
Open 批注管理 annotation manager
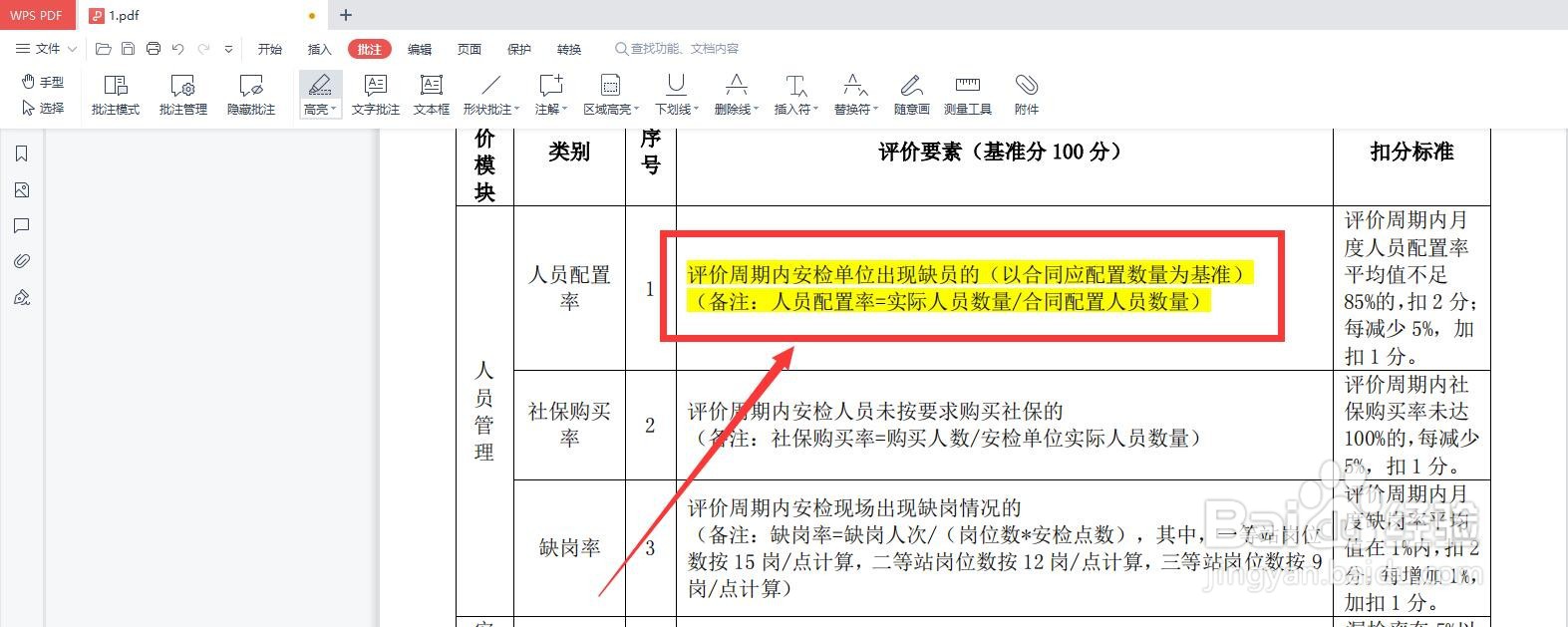click(x=183, y=96)
